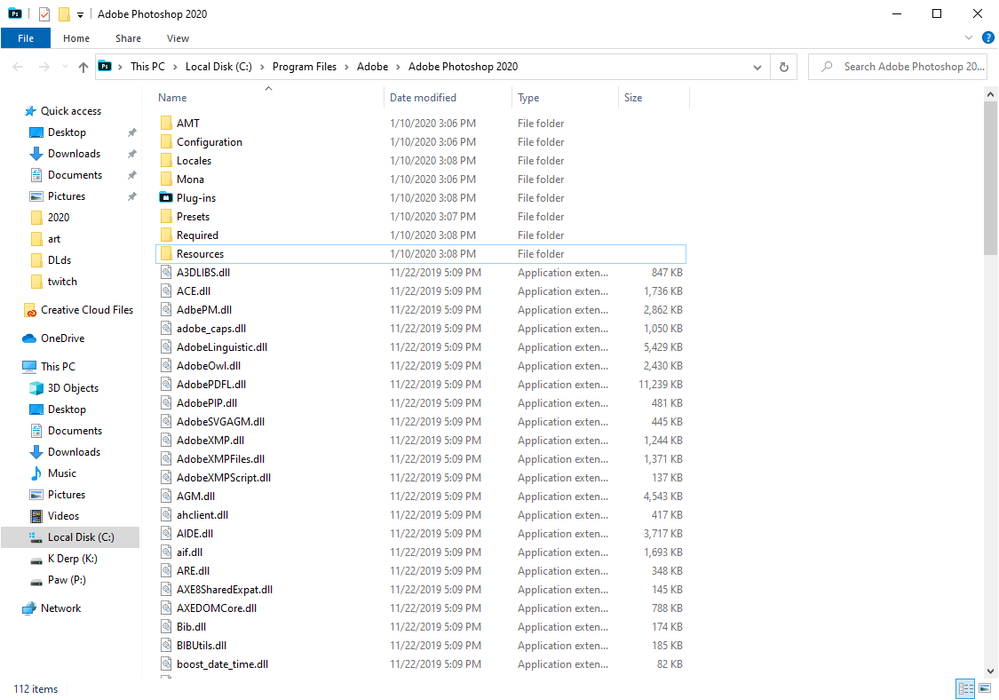Click the Creative Cloud Files icon
The width and height of the screenshot is (999, 700).
pos(30,310)
